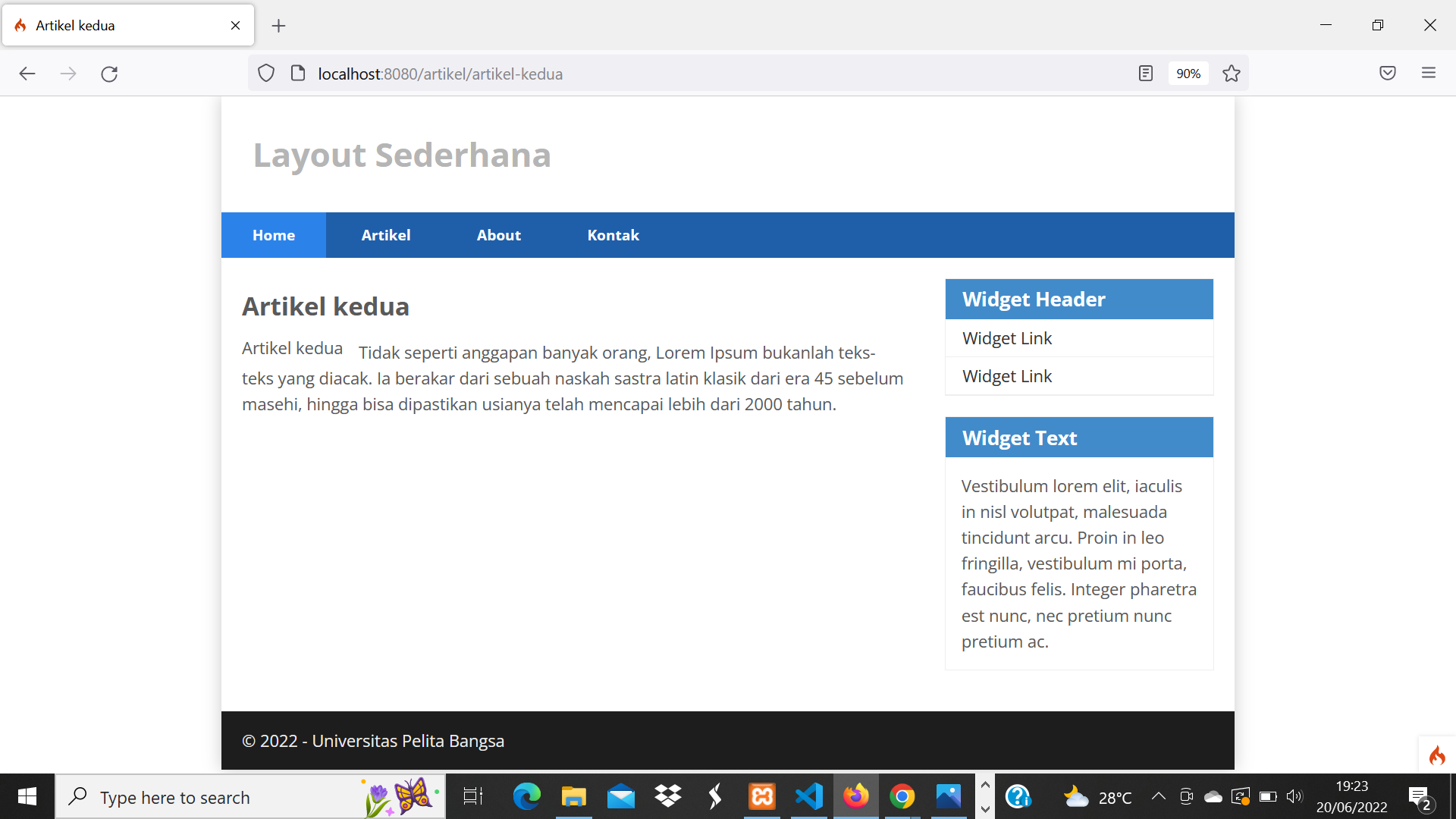Image resolution: width=1456 pixels, height=819 pixels.
Task: Expand hidden icons in the system tray
Action: pyautogui.click(x=1158, y=796)
